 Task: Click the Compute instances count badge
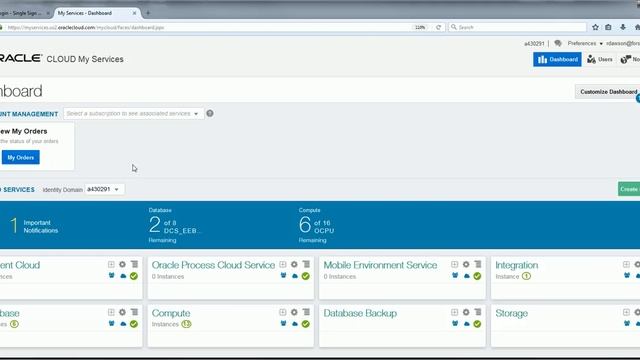click(x=186, y=324)
